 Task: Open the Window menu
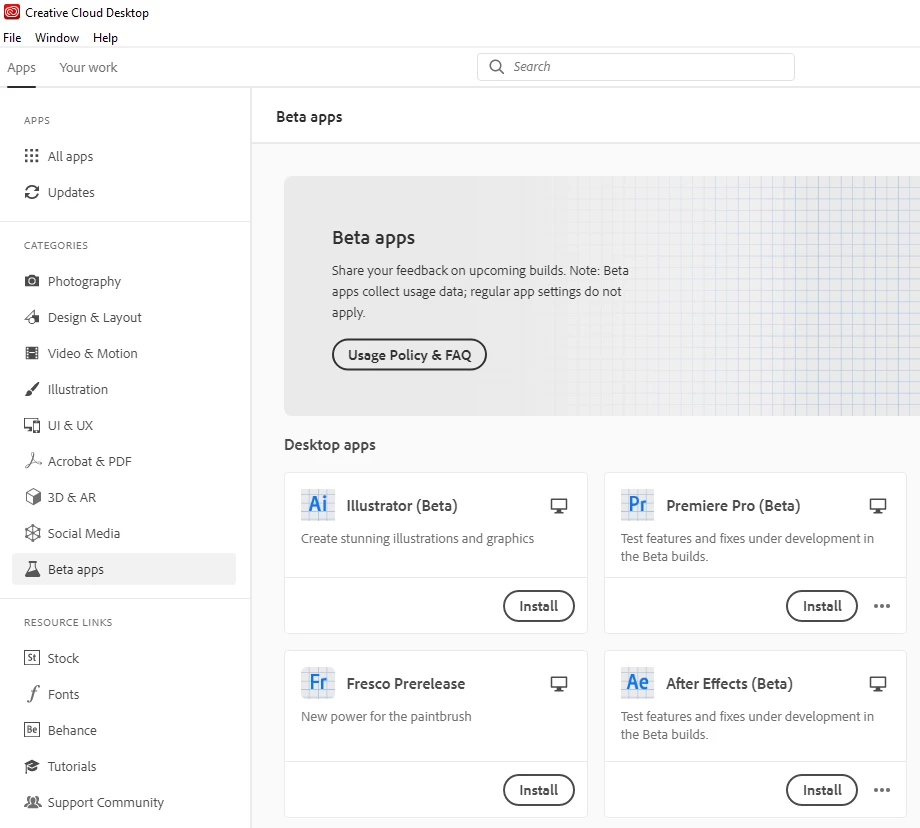tap(57, 38)
